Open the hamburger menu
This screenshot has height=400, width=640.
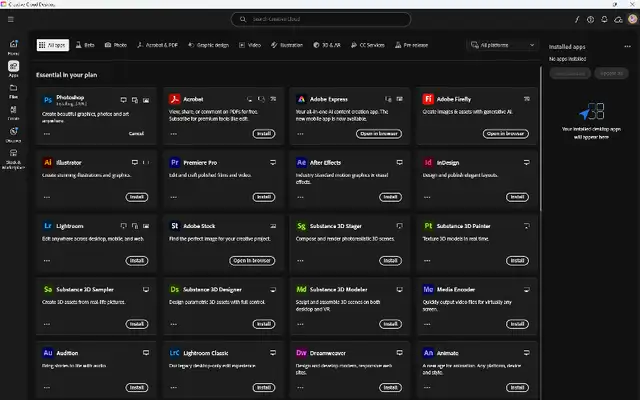(11, 19)
